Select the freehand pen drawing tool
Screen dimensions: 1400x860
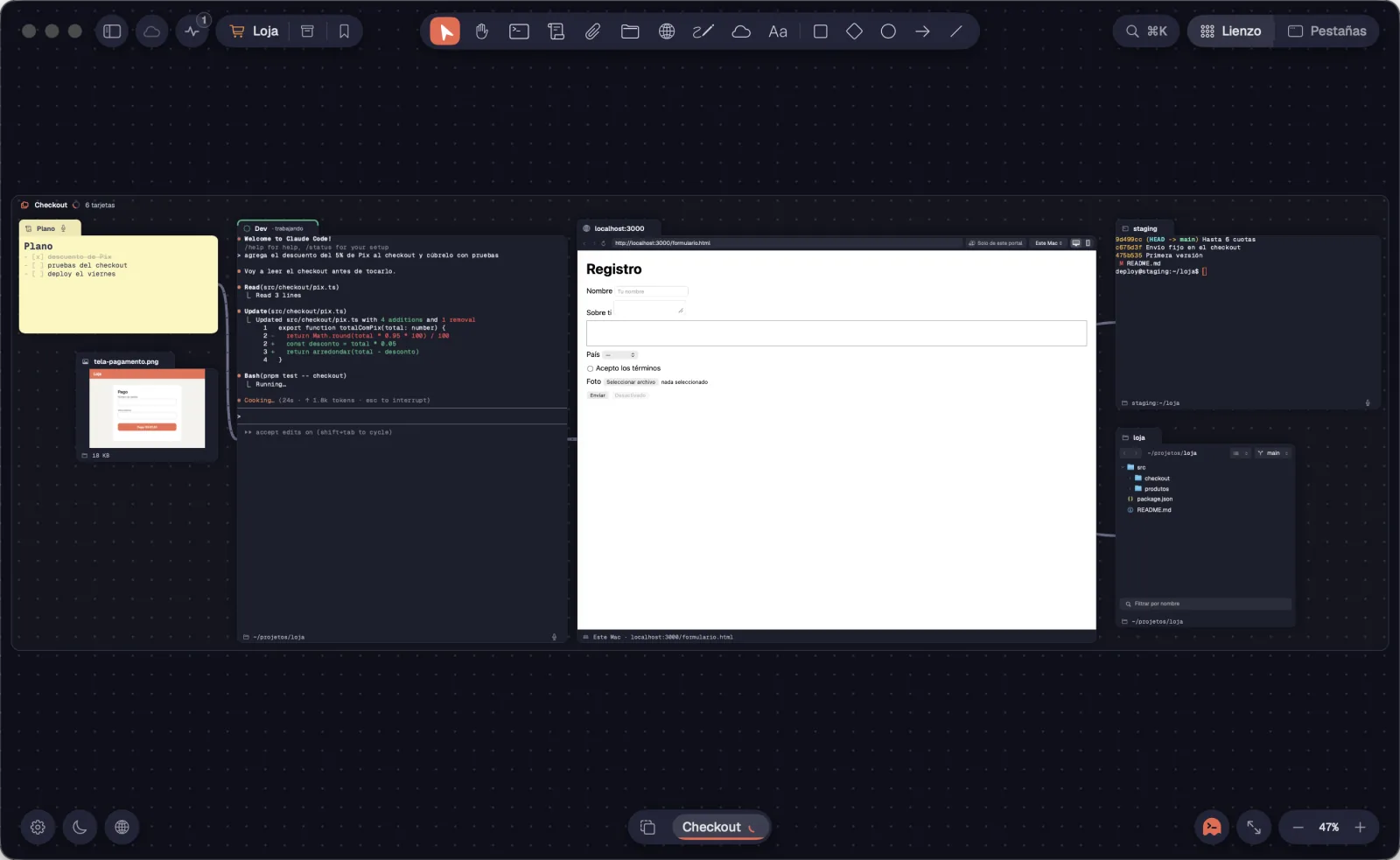click(703, 31)
